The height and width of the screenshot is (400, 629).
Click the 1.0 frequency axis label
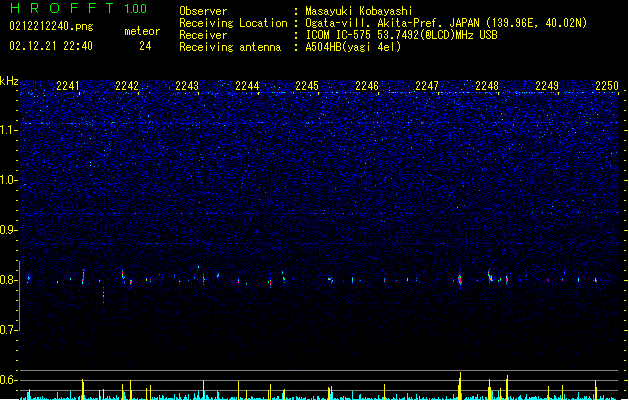click(x=8, y=180)
